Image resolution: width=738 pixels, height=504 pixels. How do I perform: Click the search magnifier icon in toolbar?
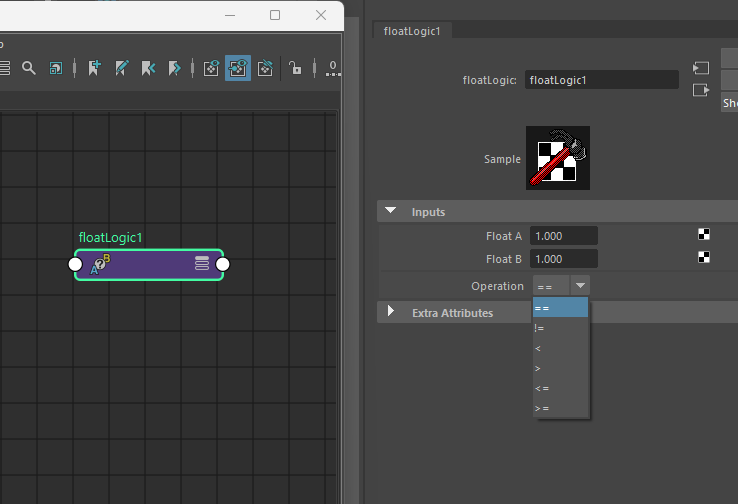point(29,68)
